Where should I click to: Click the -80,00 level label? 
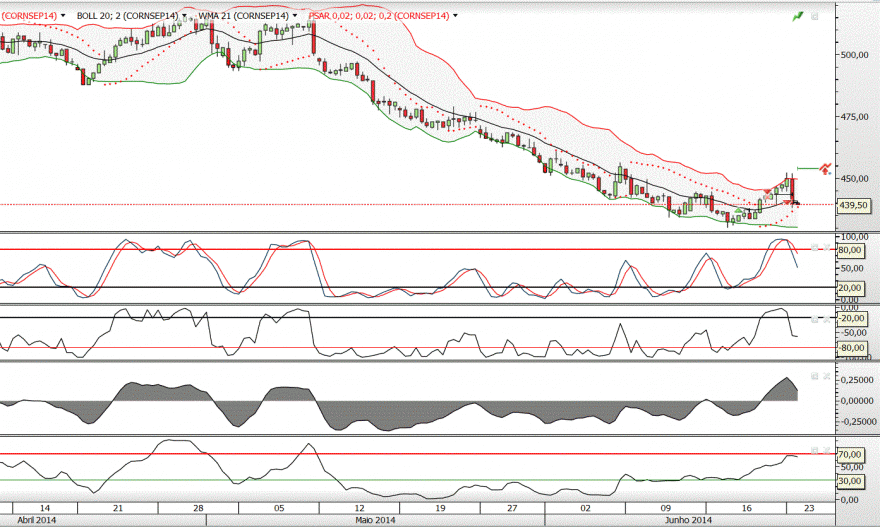point(851,348)
